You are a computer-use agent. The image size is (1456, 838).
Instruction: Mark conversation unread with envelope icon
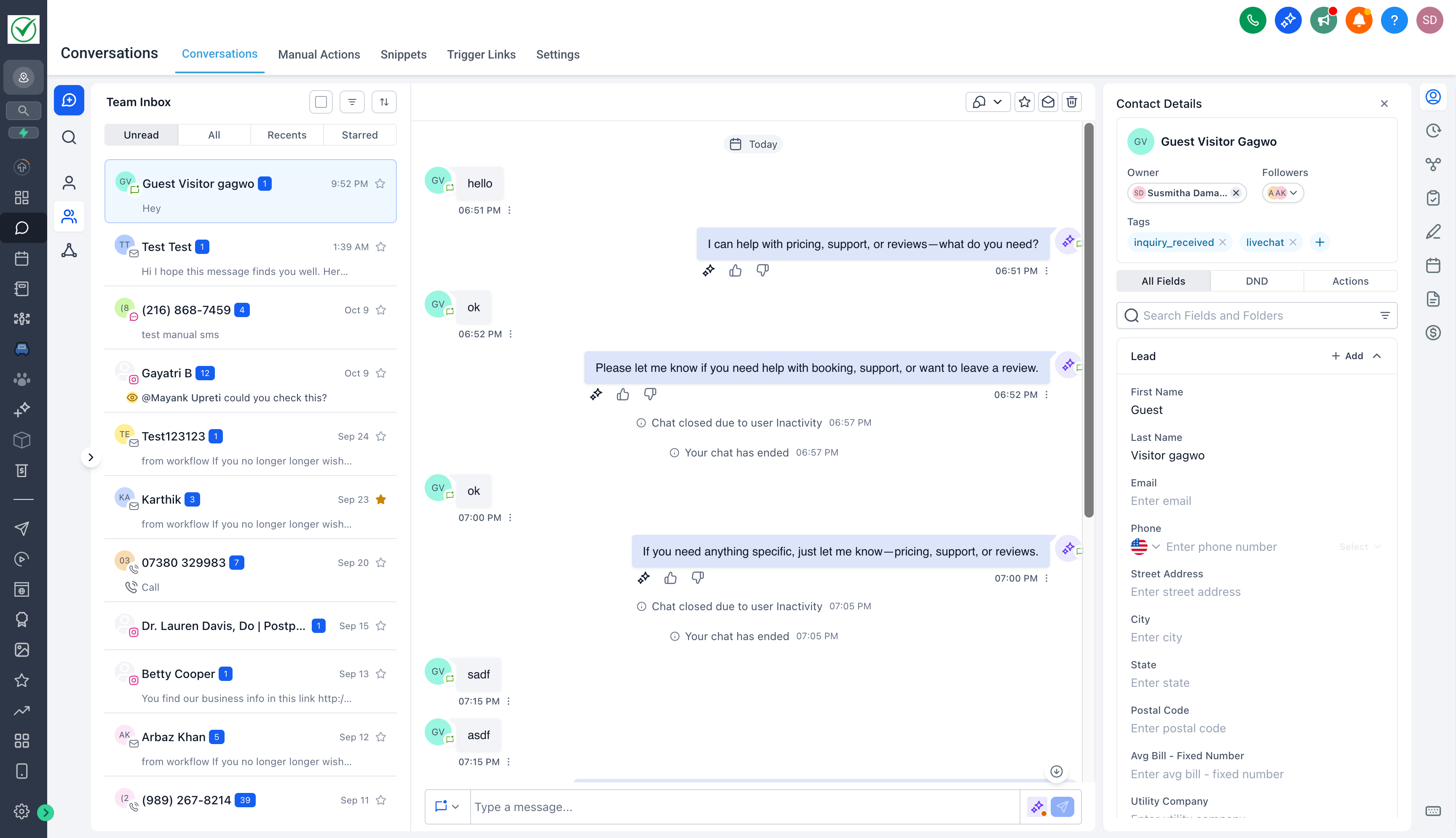click(x=1048, y=102)
